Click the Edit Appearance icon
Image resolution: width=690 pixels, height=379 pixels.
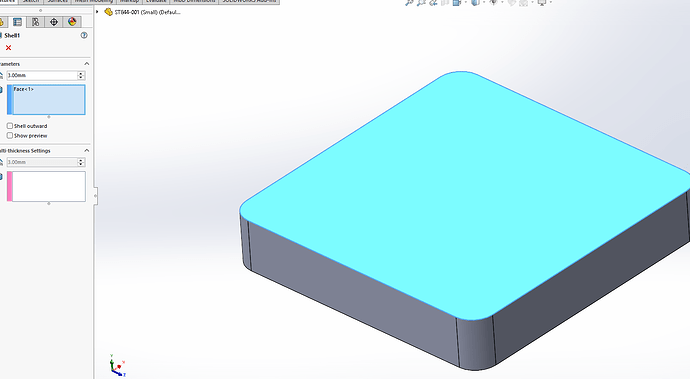tap(512, 2)
